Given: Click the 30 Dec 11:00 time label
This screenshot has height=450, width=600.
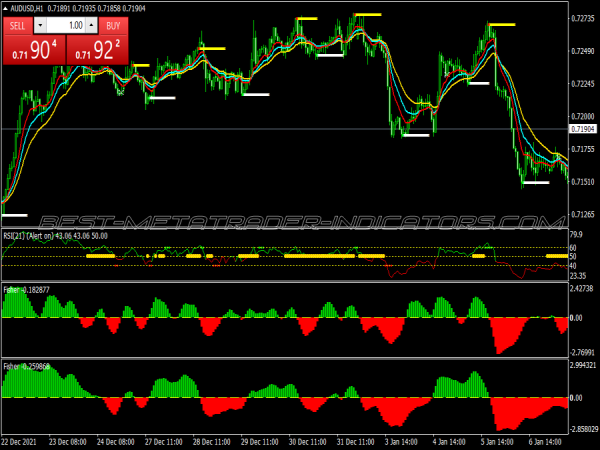Looking at the screenshot, I should click(308, 442).
